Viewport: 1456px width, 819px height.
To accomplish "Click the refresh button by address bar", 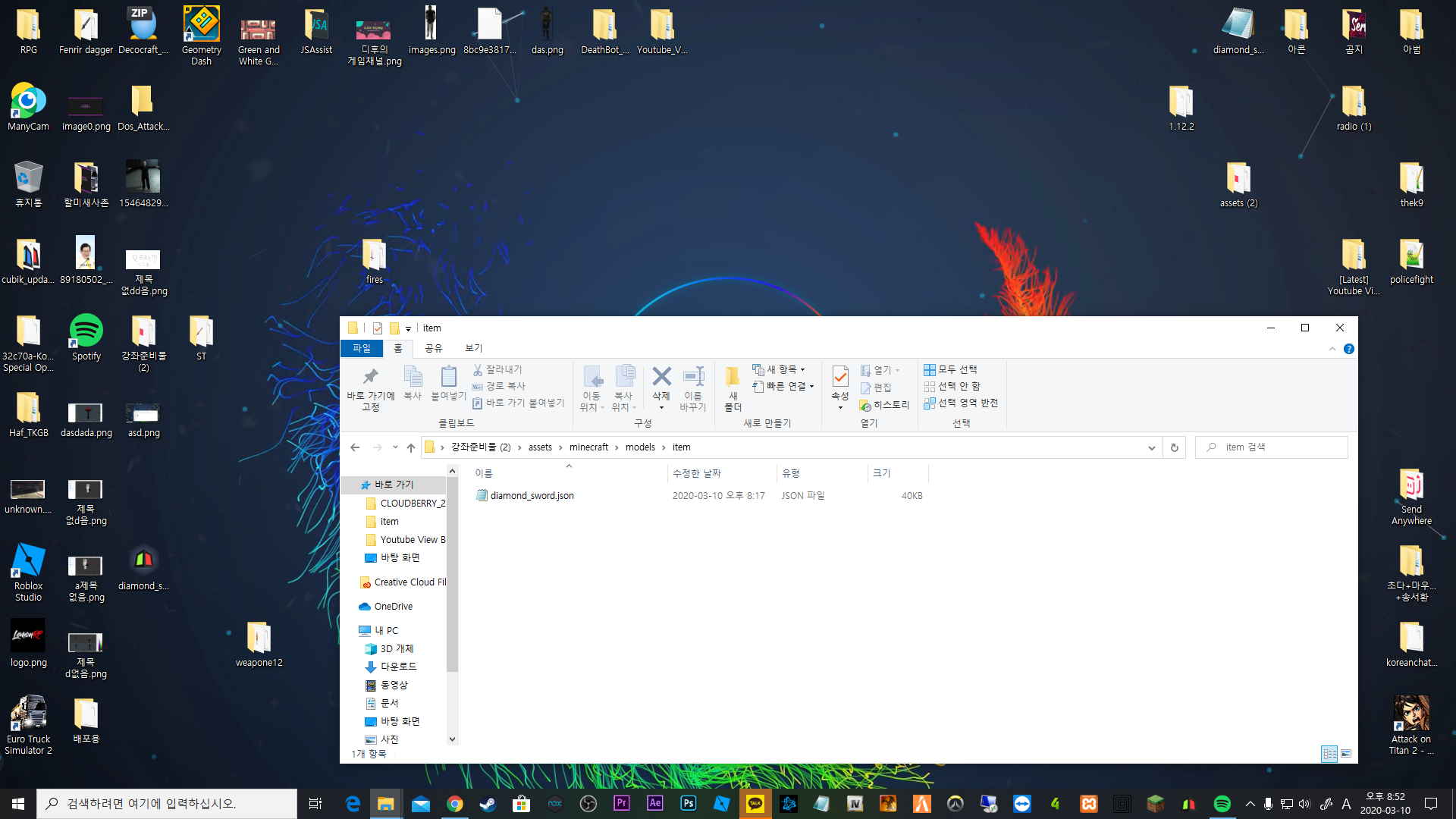I will [1174, 447].
